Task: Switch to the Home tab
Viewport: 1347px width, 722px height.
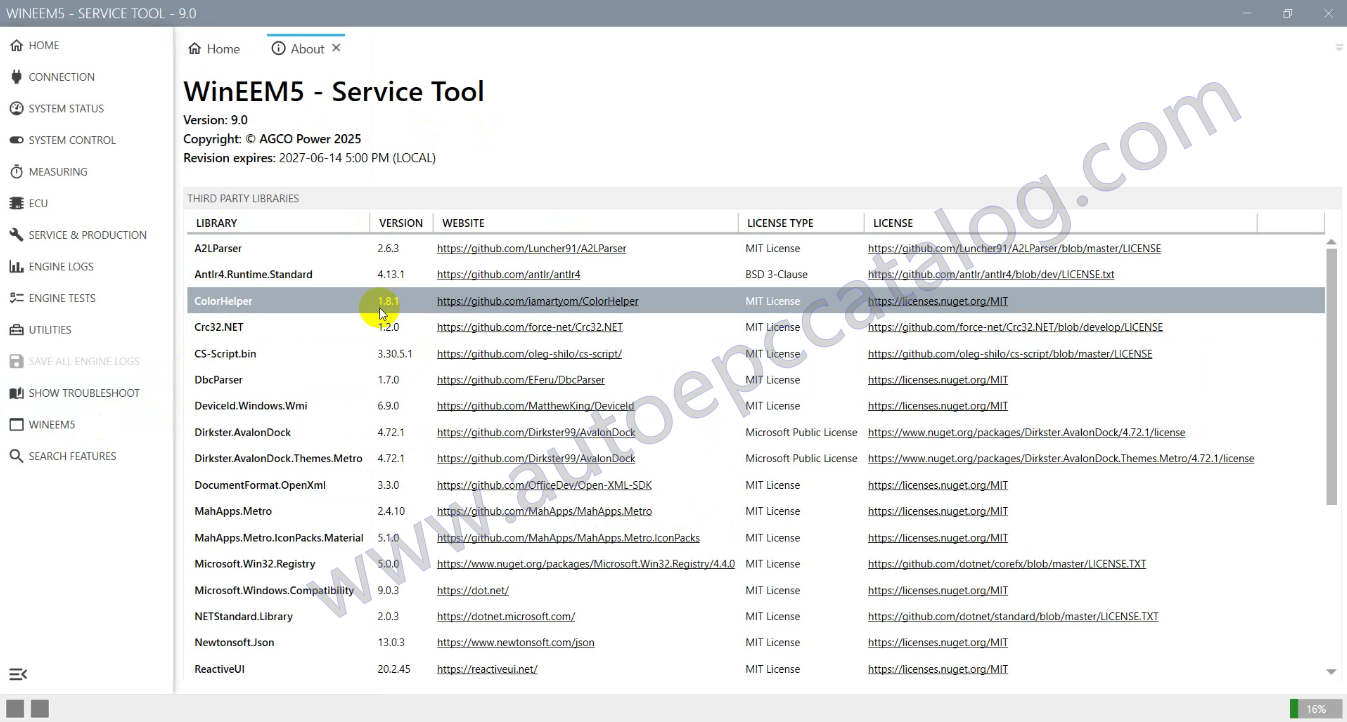Action: coord(214,48)
